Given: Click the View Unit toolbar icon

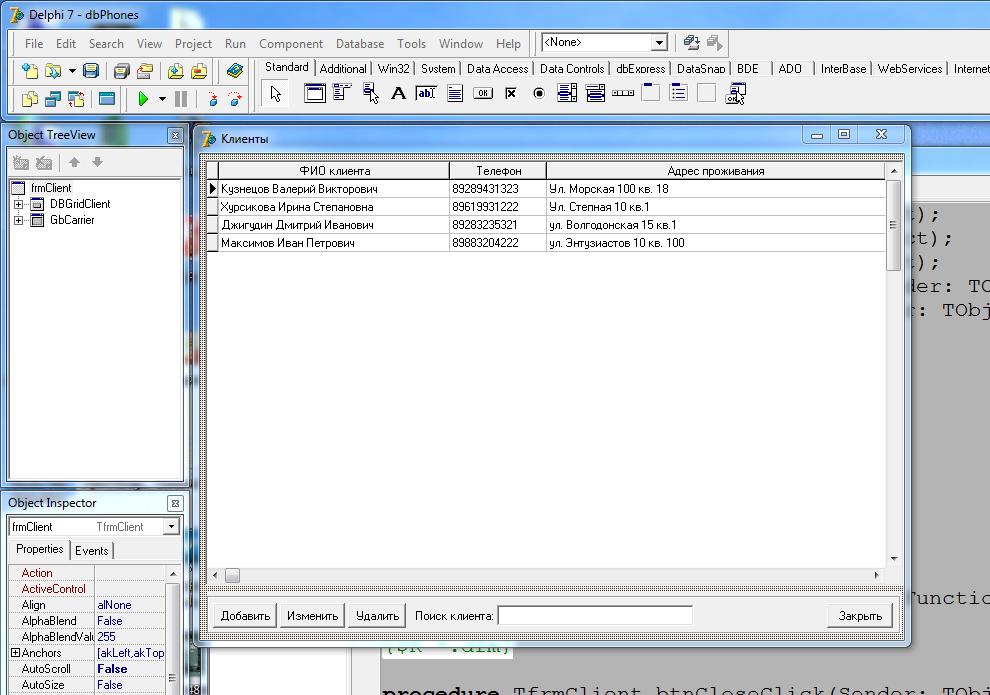Looking at the screenshot, I should (30, 99).
